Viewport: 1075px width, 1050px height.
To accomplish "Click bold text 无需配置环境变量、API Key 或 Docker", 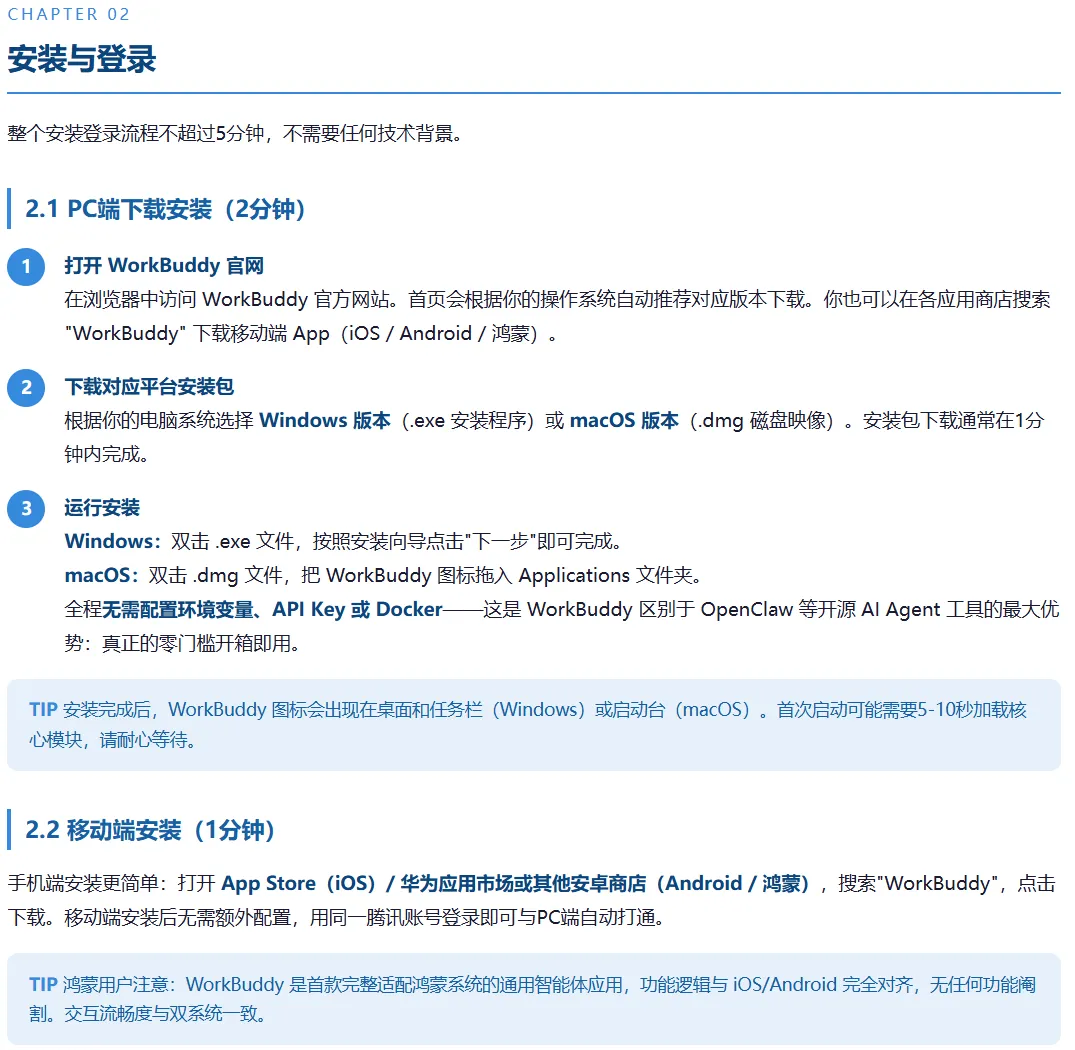I will tap(272, 609).
